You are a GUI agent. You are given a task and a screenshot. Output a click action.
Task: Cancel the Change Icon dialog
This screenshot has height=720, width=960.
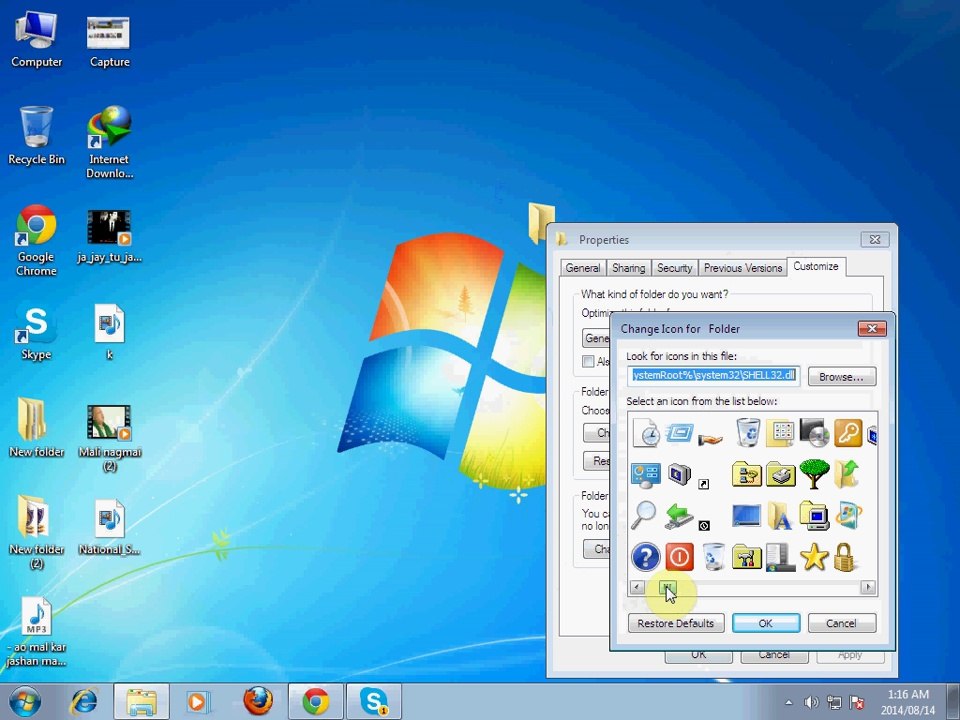point(842,623)
